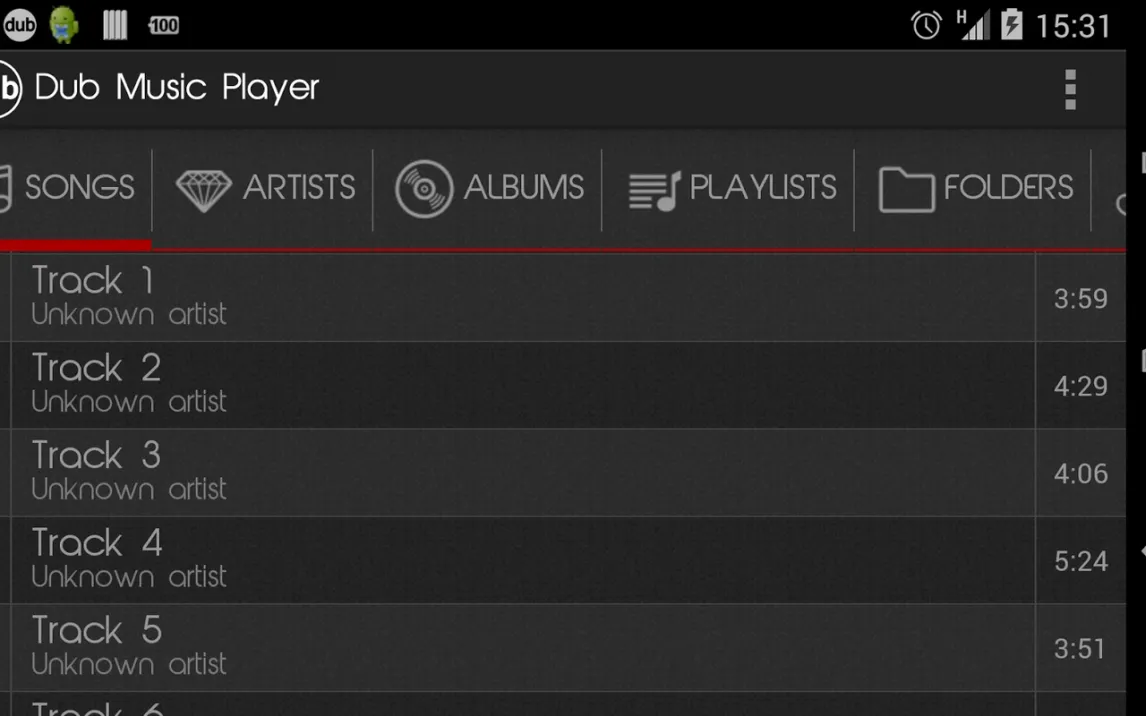Tap Track 5 lasting 3:51
Image resolution: width=1146 pixels, height=716 pixels.
tap(520, 647)
